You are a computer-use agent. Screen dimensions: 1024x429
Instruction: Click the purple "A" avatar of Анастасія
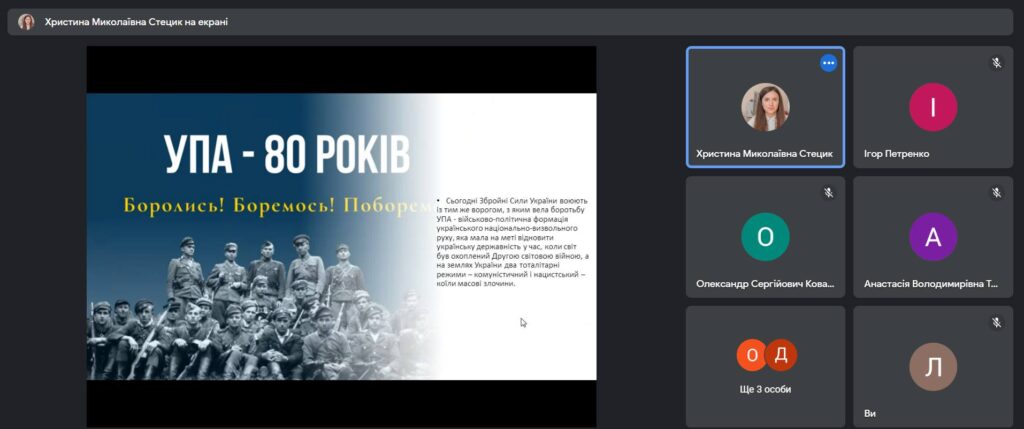[x=932, y=237]
